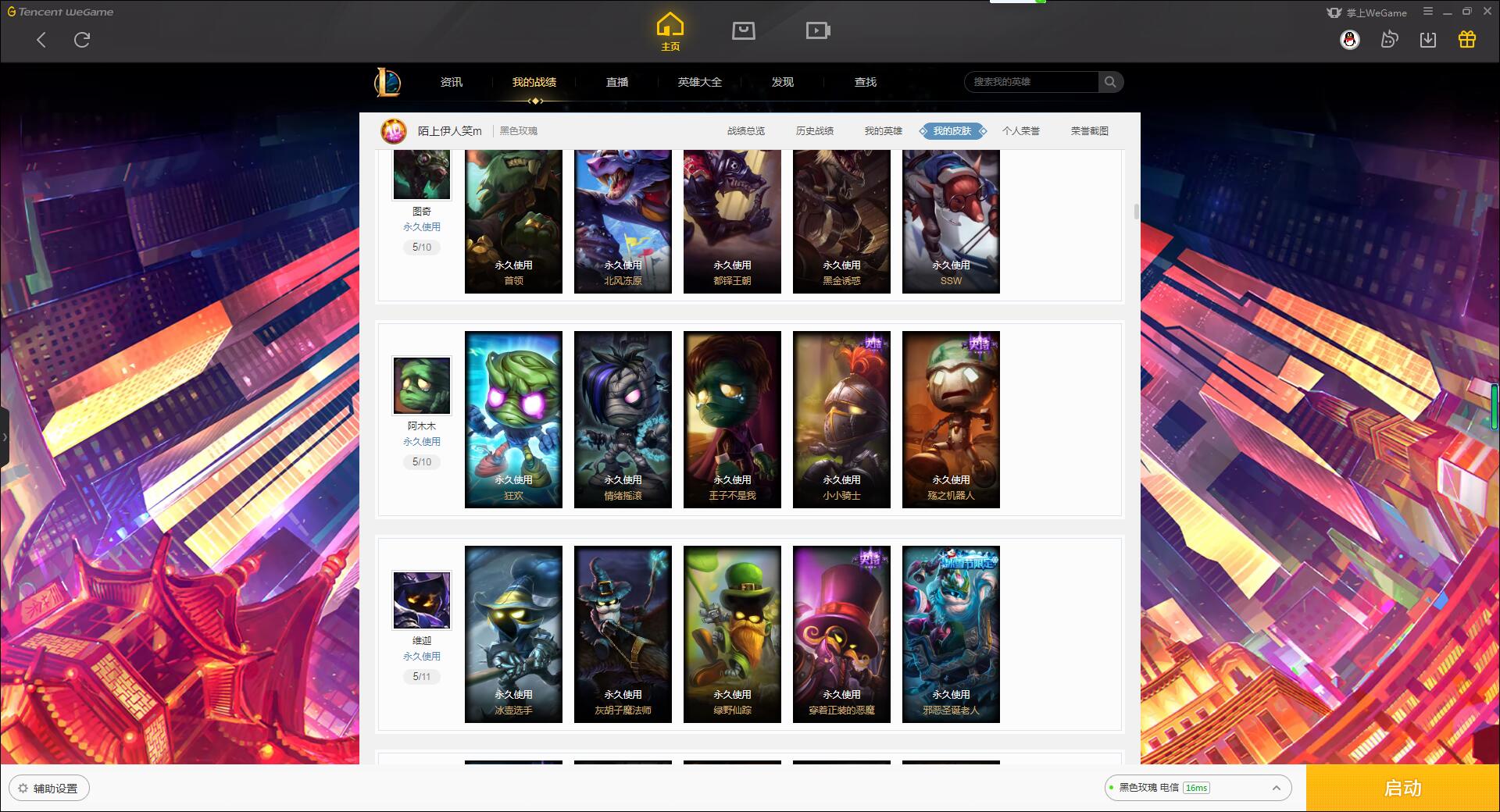Image resolution: width=1500 pixels, height=812 pixels.
Task: Click the 辅助设置 settings button
Action: (48, 789)
